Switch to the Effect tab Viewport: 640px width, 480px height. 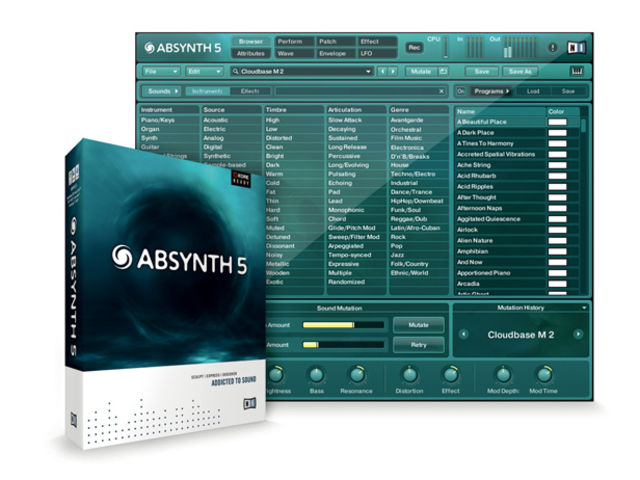[377, 42]
